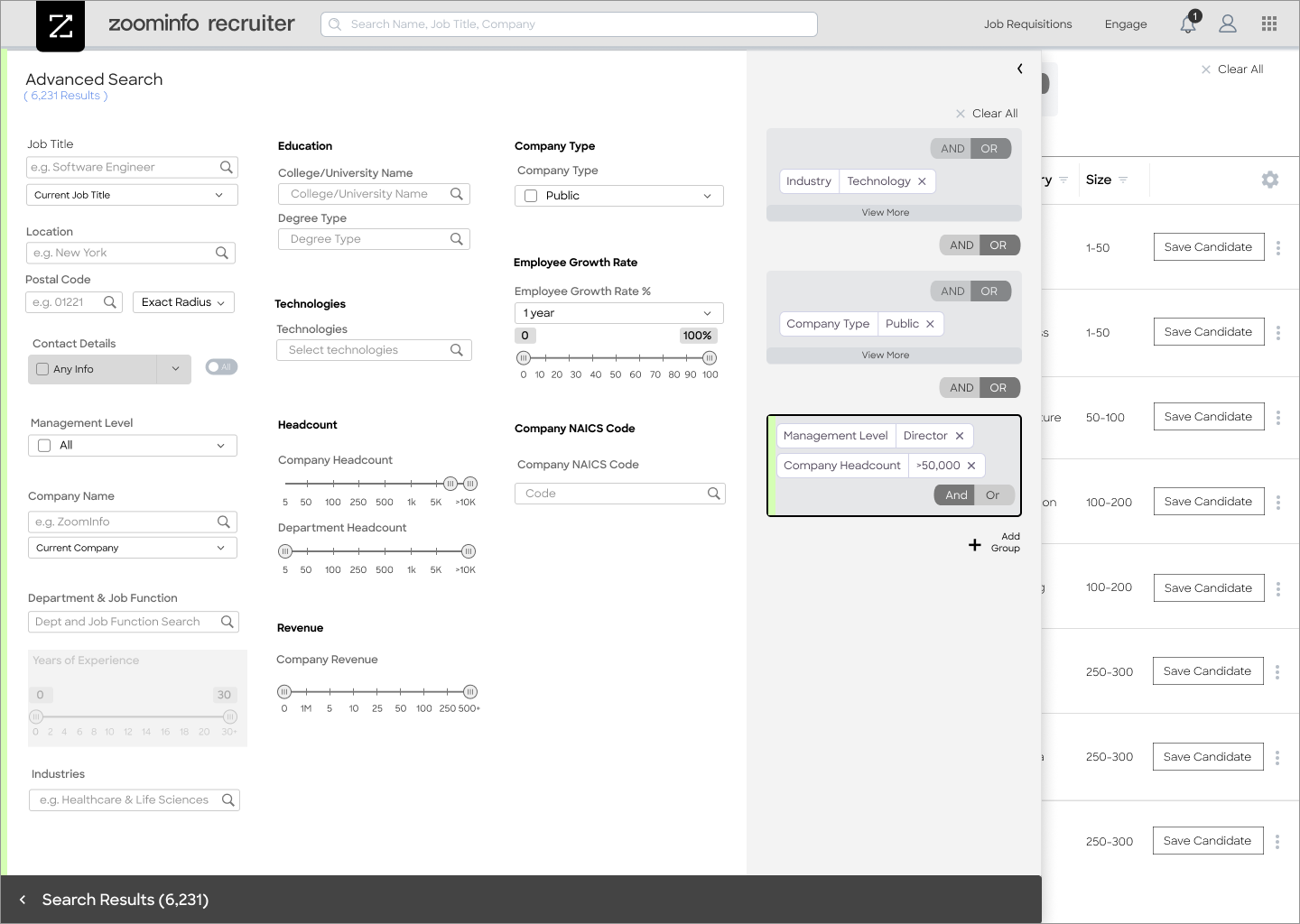Select And in the Management Level group
The image size is (1300, 924).
pyautogui.click(x=956, y=495)
